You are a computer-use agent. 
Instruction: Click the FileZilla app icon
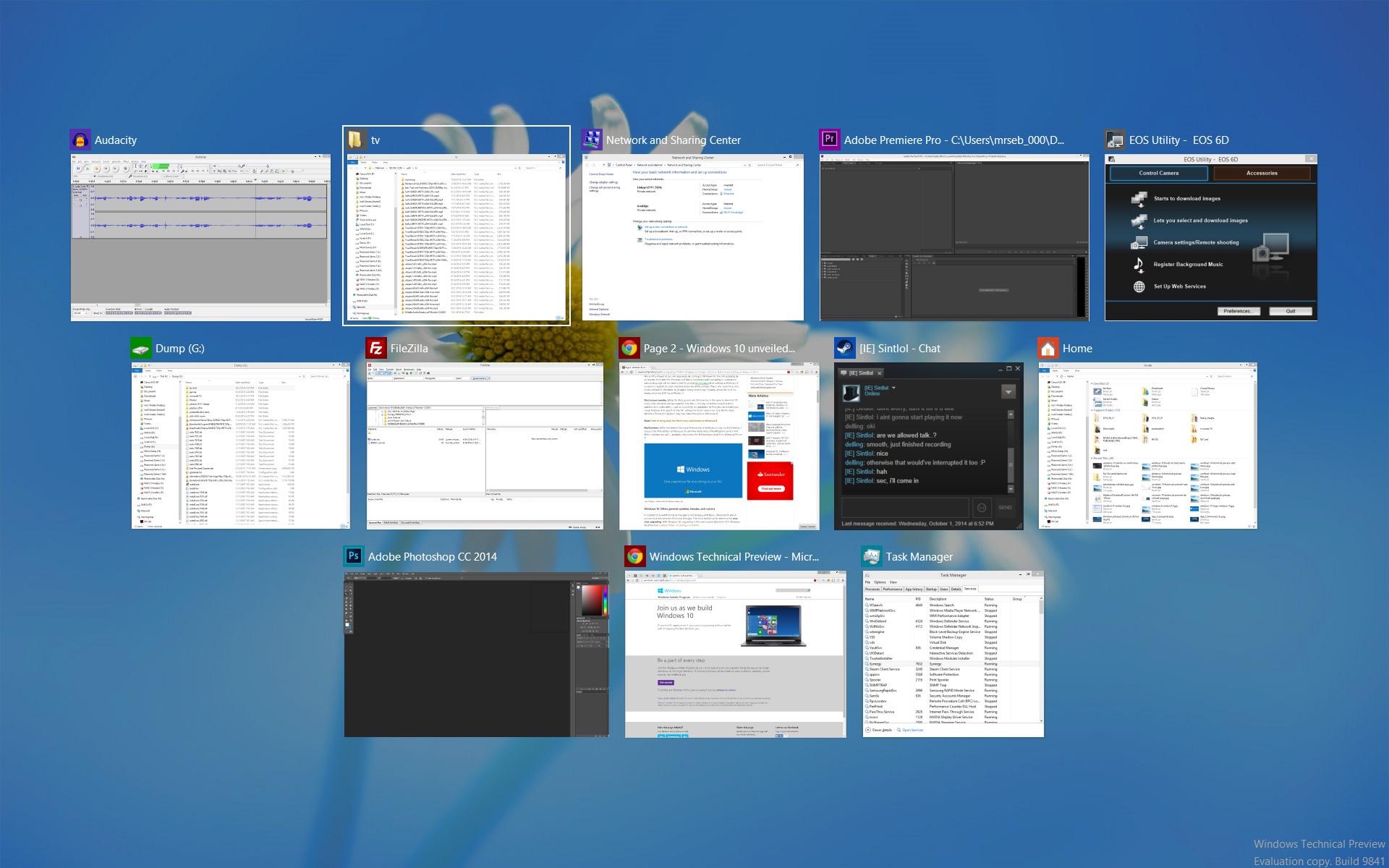pyautogui.click(x=375, y=348)
